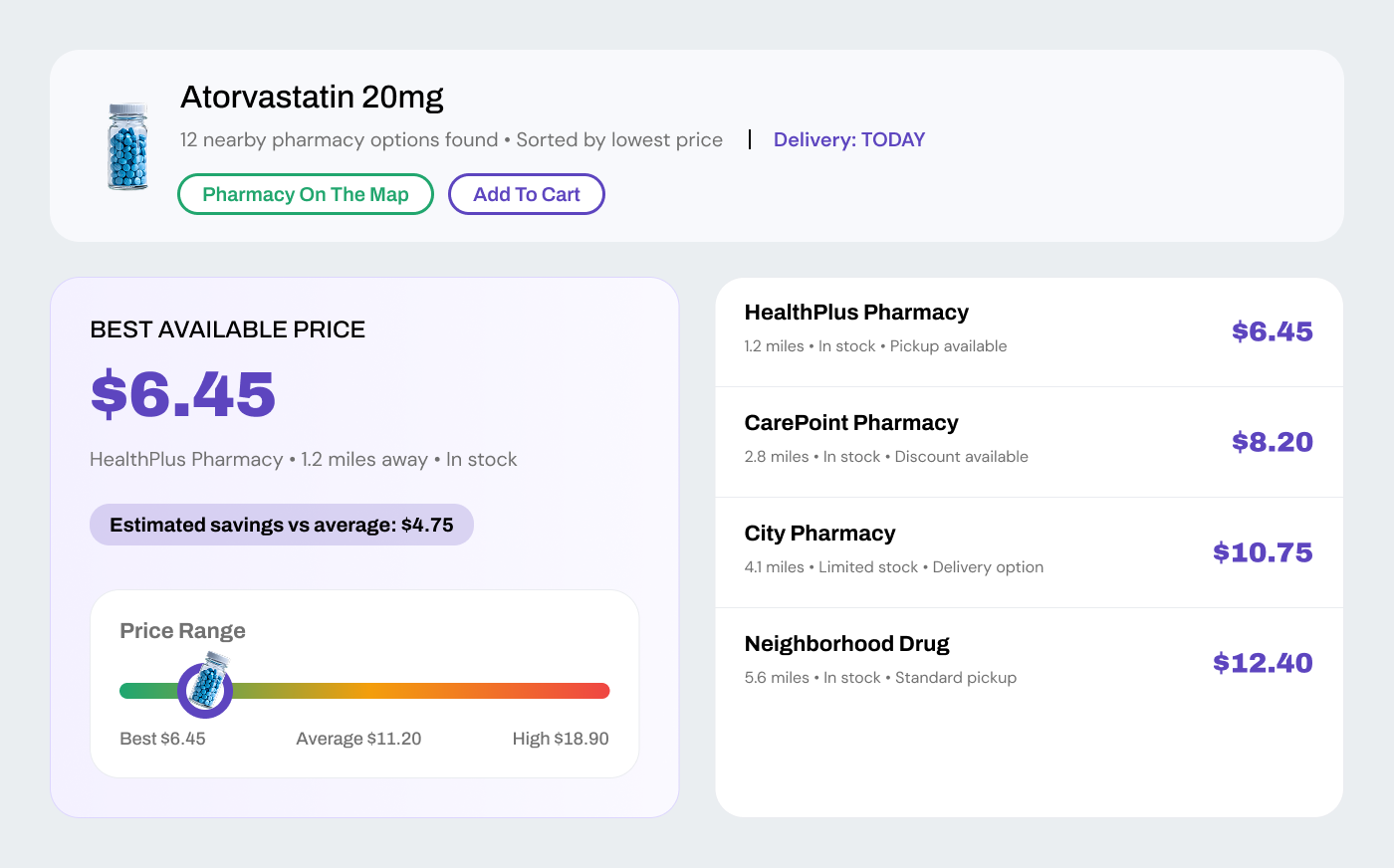Click the red end of the price range bar
The width and height of the screenshot is (1394, 868).
pos(593,691)
